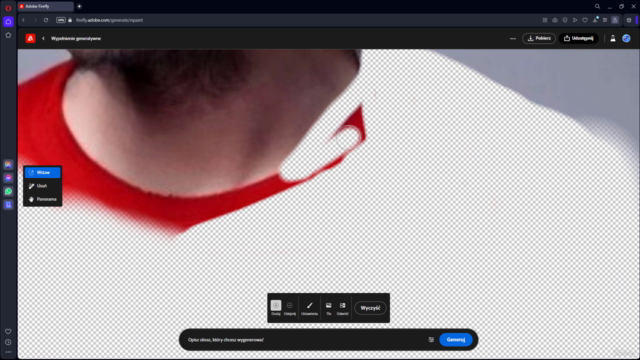Click the Udostępnij share button
Viewport: 640px width, 360px height.
[x=578, y=38]
